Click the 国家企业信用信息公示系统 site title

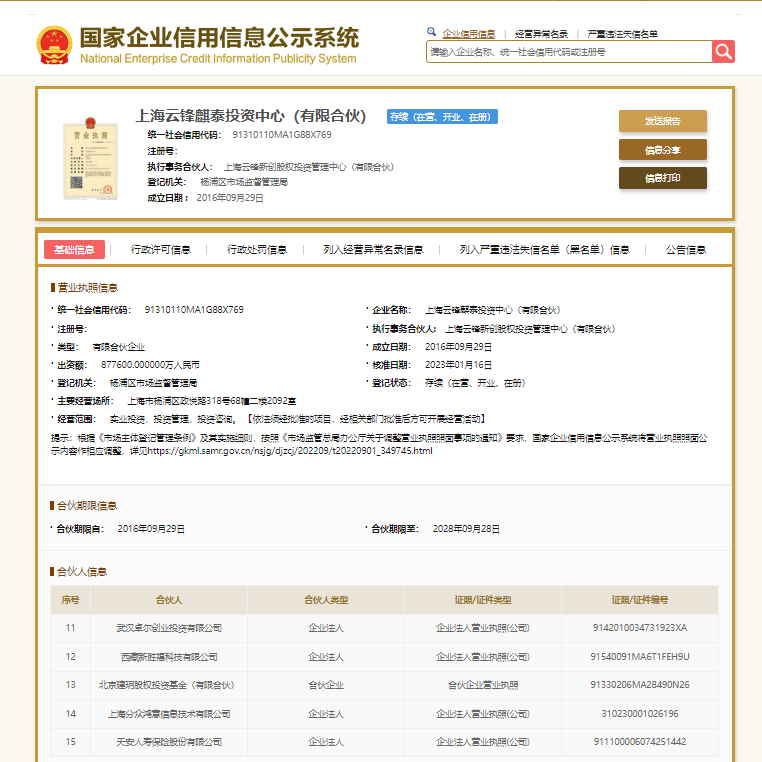(219, 38)
